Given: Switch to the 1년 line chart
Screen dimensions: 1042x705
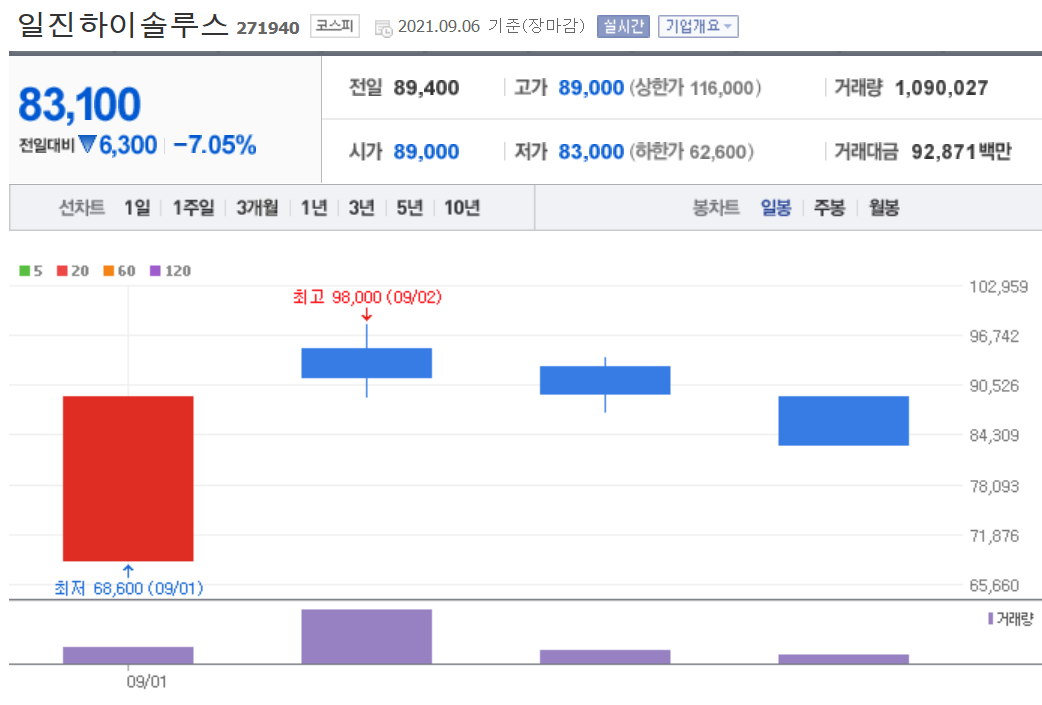Looking at the screenshot, I should (314, 208).
